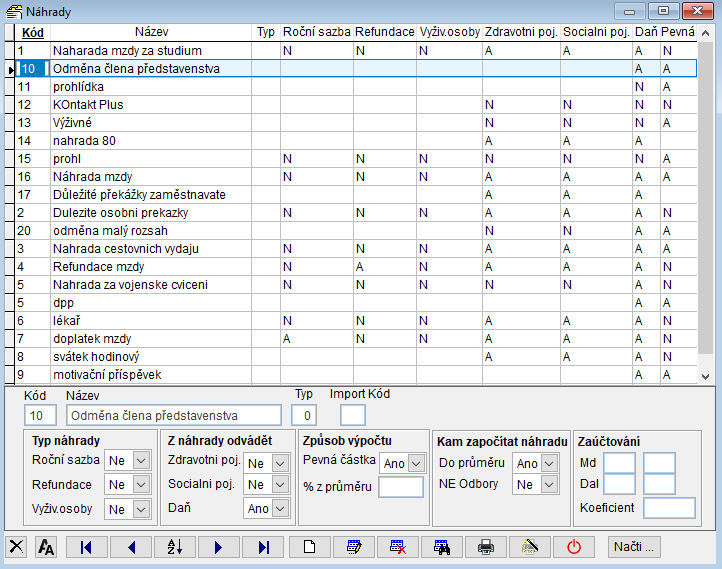Open the Vyživ.osoby dropdown
722x569 pixels.
point(141,509)
